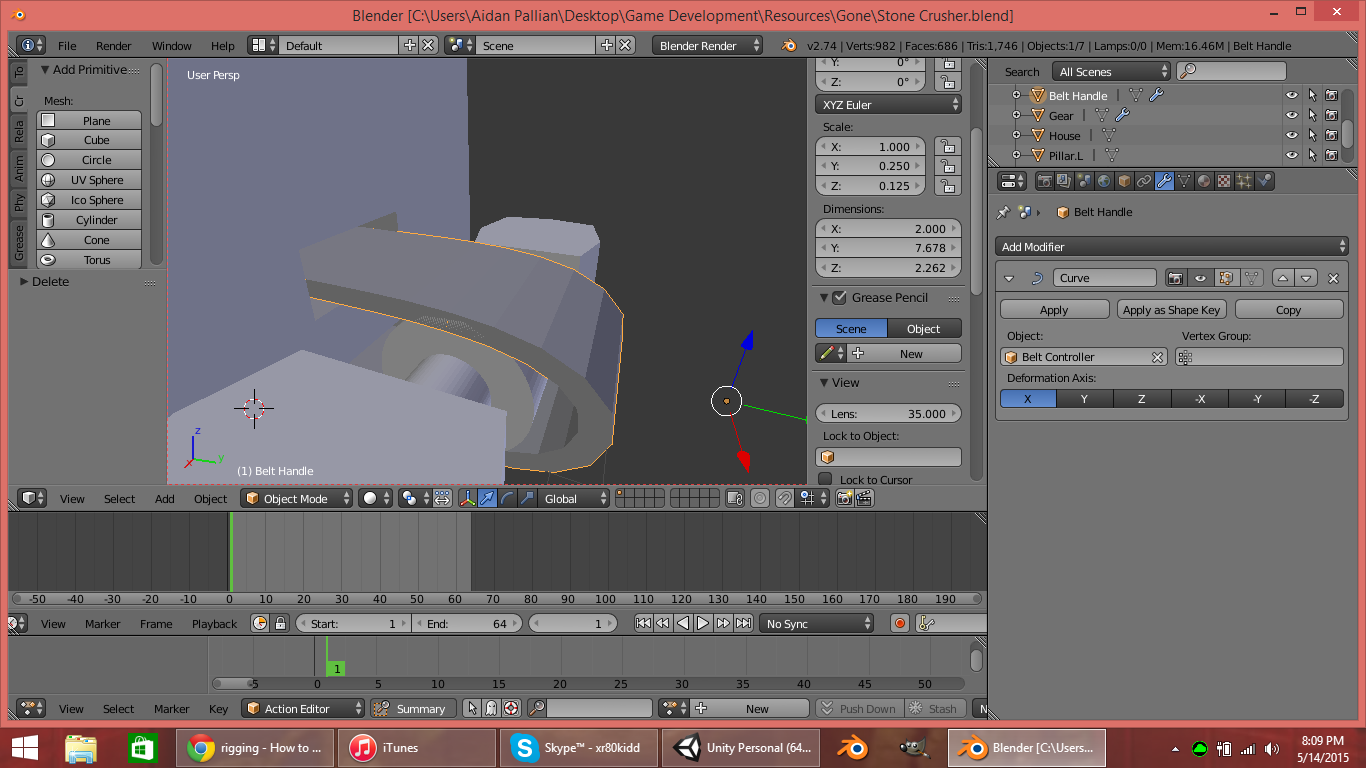Viewport: 1366px width, 768px height.
Task: Open the Render Layers properties tab
Action: click(1064, 181)
